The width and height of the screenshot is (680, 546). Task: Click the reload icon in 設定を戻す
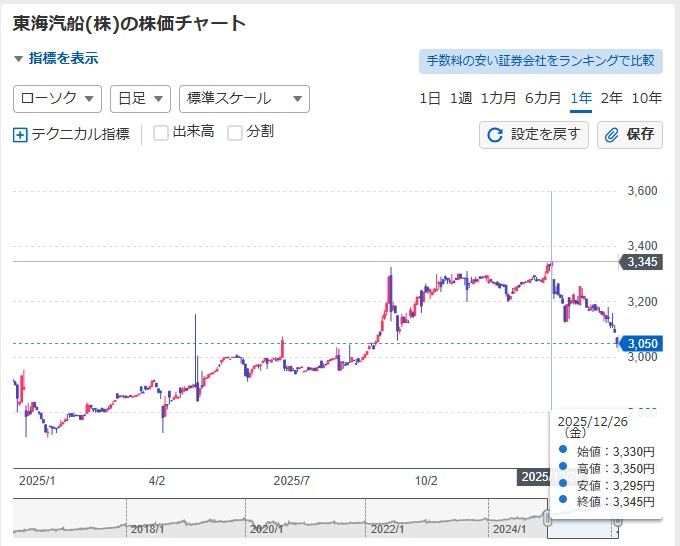coord(495,135)
